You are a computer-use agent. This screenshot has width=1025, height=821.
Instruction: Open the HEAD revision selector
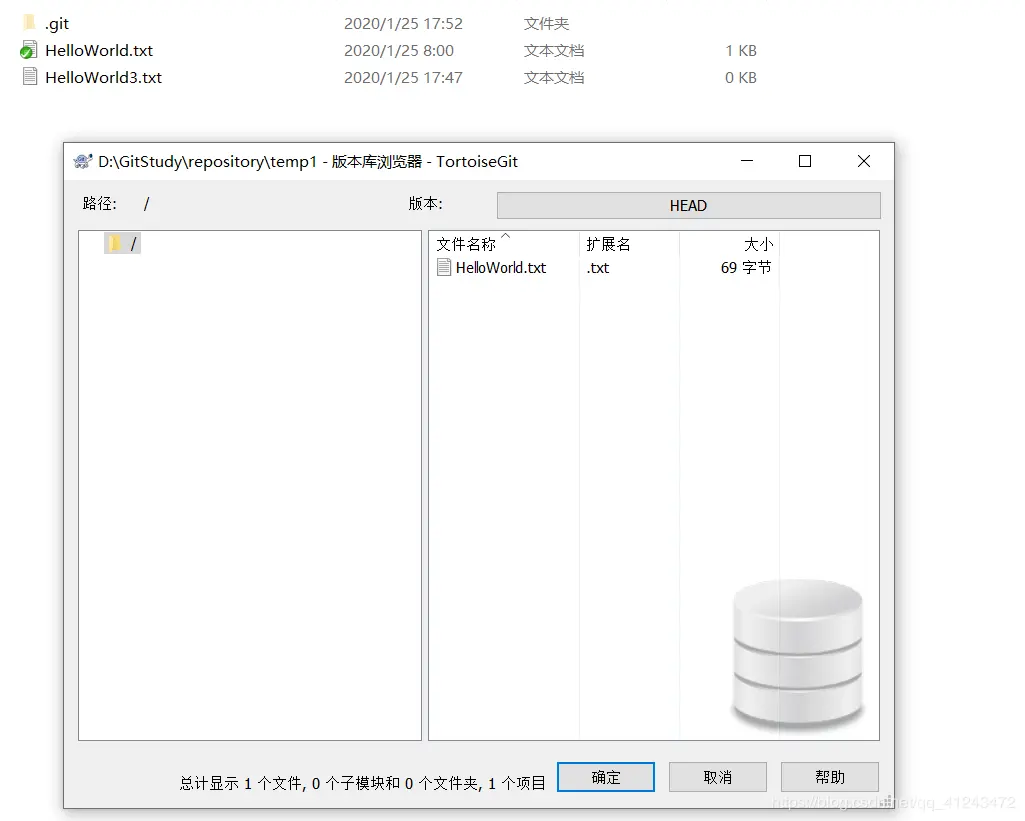tap(688, 205)
